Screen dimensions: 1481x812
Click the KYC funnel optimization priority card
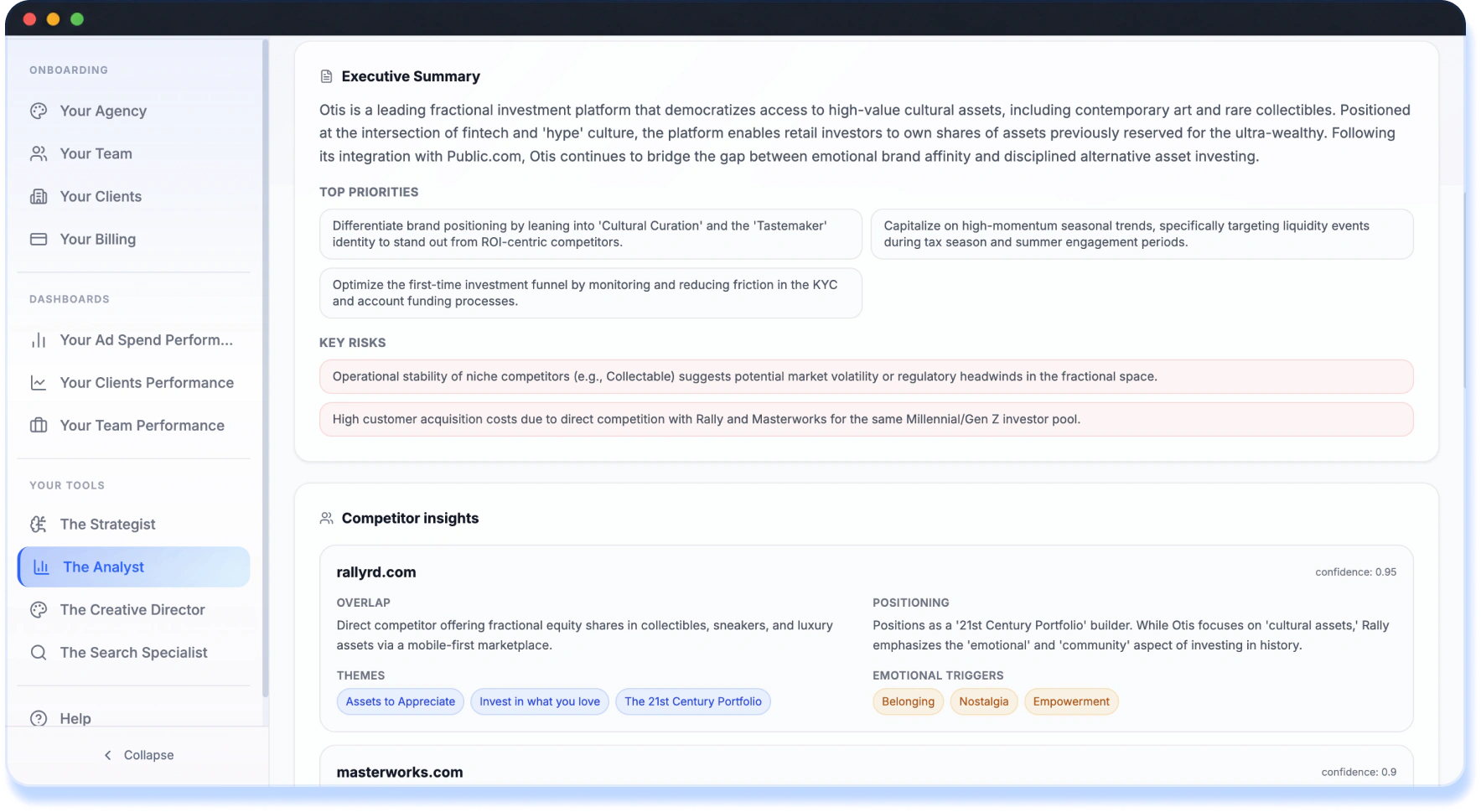coord(590,293)
